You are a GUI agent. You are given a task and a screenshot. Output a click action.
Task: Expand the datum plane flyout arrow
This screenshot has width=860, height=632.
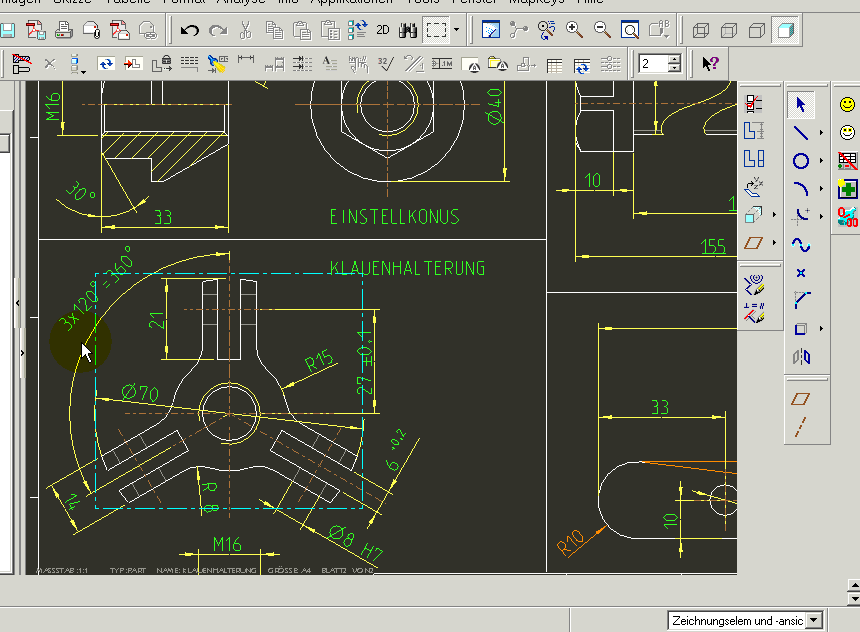click(774, 242)
